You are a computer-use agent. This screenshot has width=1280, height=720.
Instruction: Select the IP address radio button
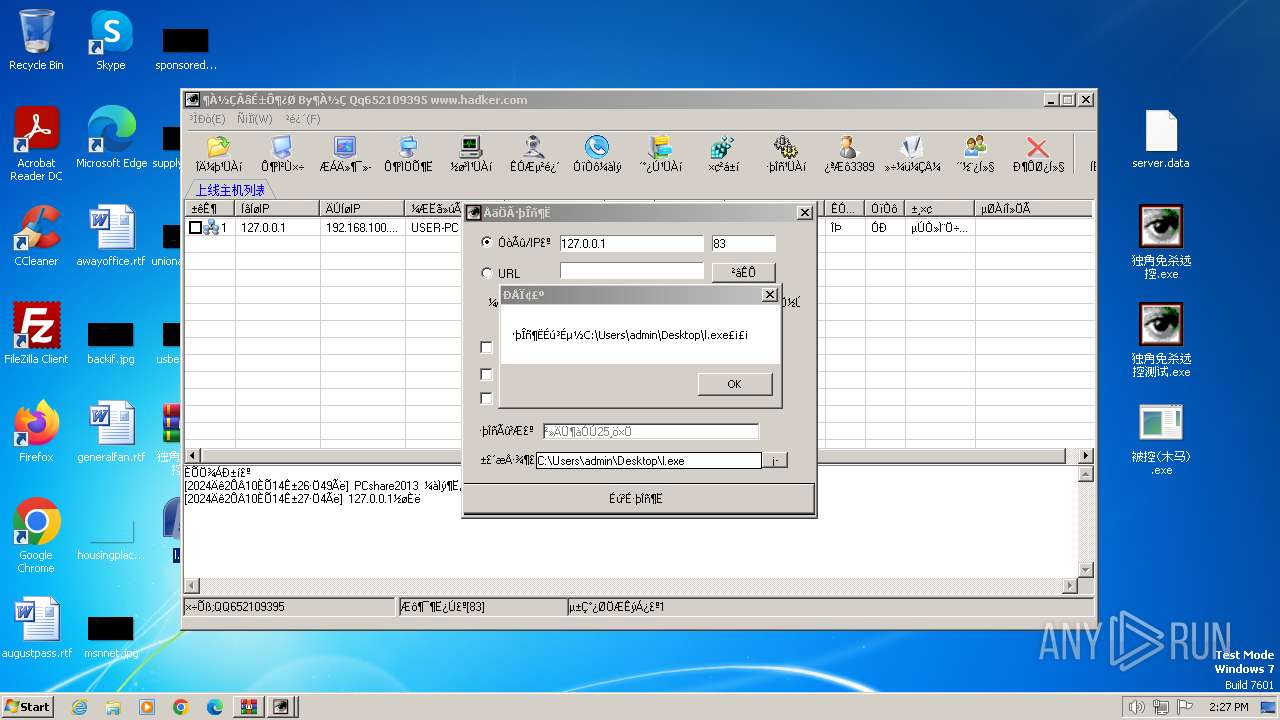click(x=487, y=243)
